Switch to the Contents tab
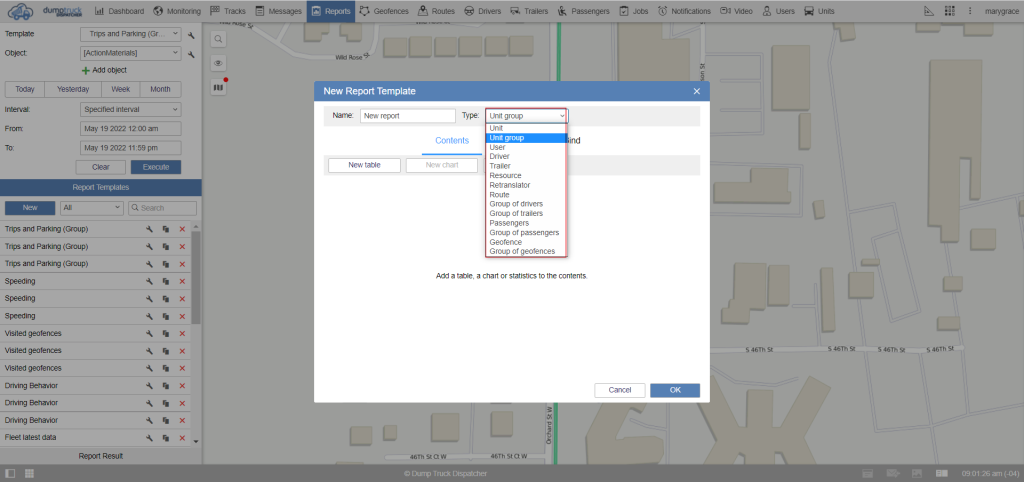The width and height of the screenshot is (1024, 482). coord(452,141)
